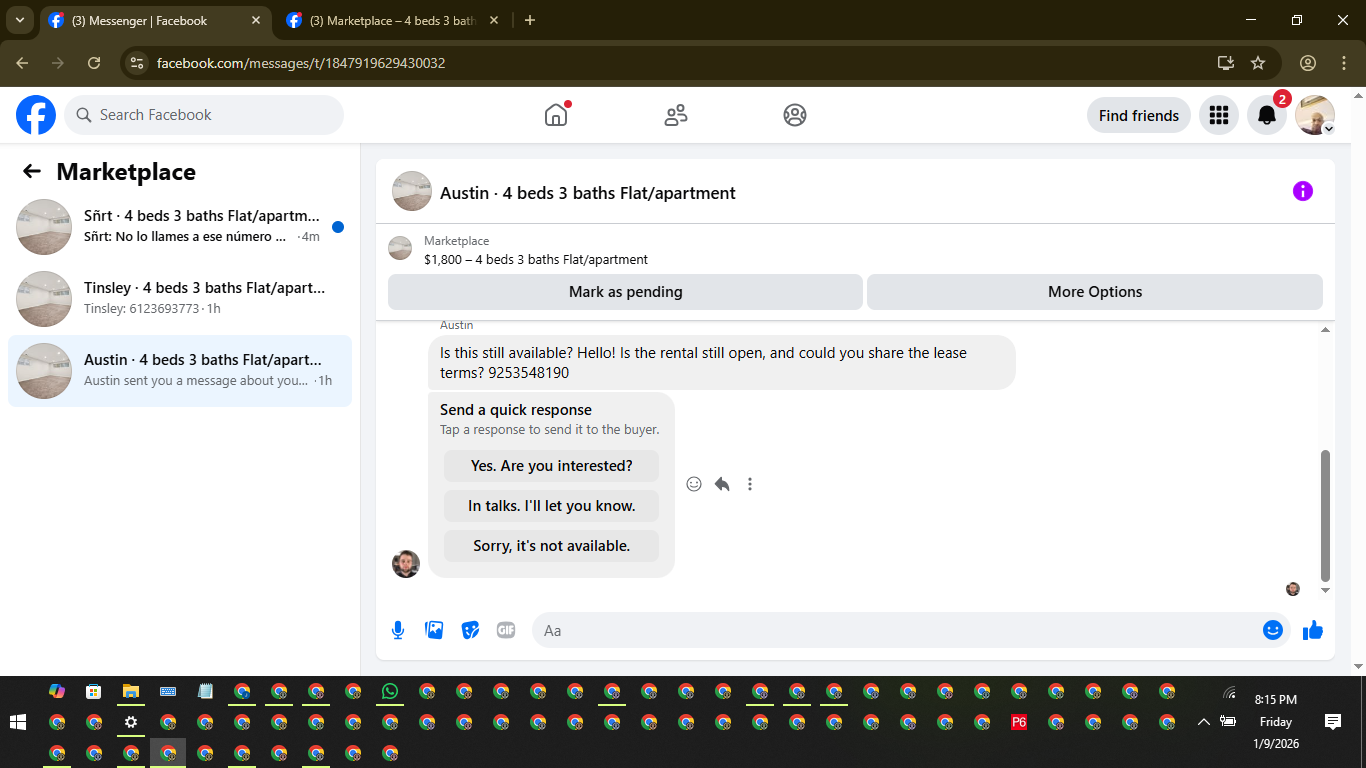Click the Search Facebook field
Viewport: 1366px width, 768px height.
[204, 115]
